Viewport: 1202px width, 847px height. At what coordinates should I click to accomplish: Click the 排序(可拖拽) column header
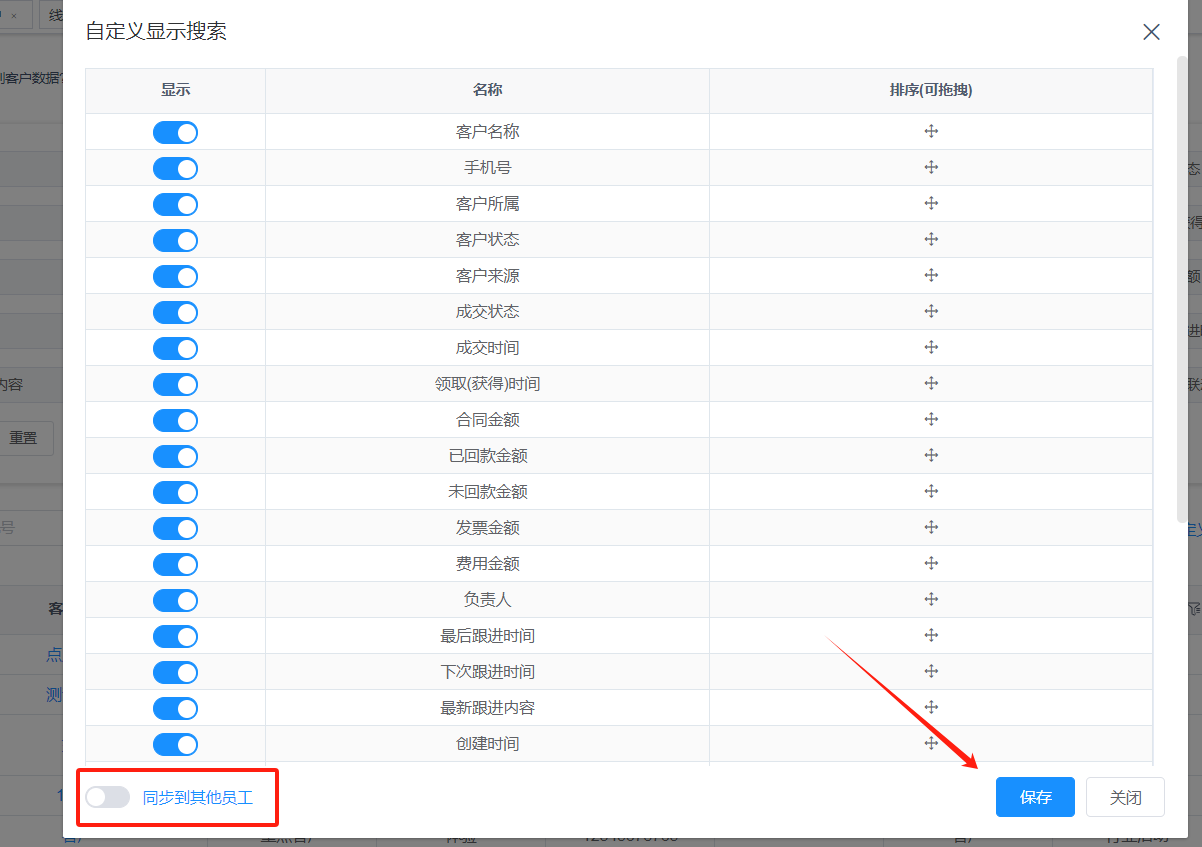(x=931, y=90)
